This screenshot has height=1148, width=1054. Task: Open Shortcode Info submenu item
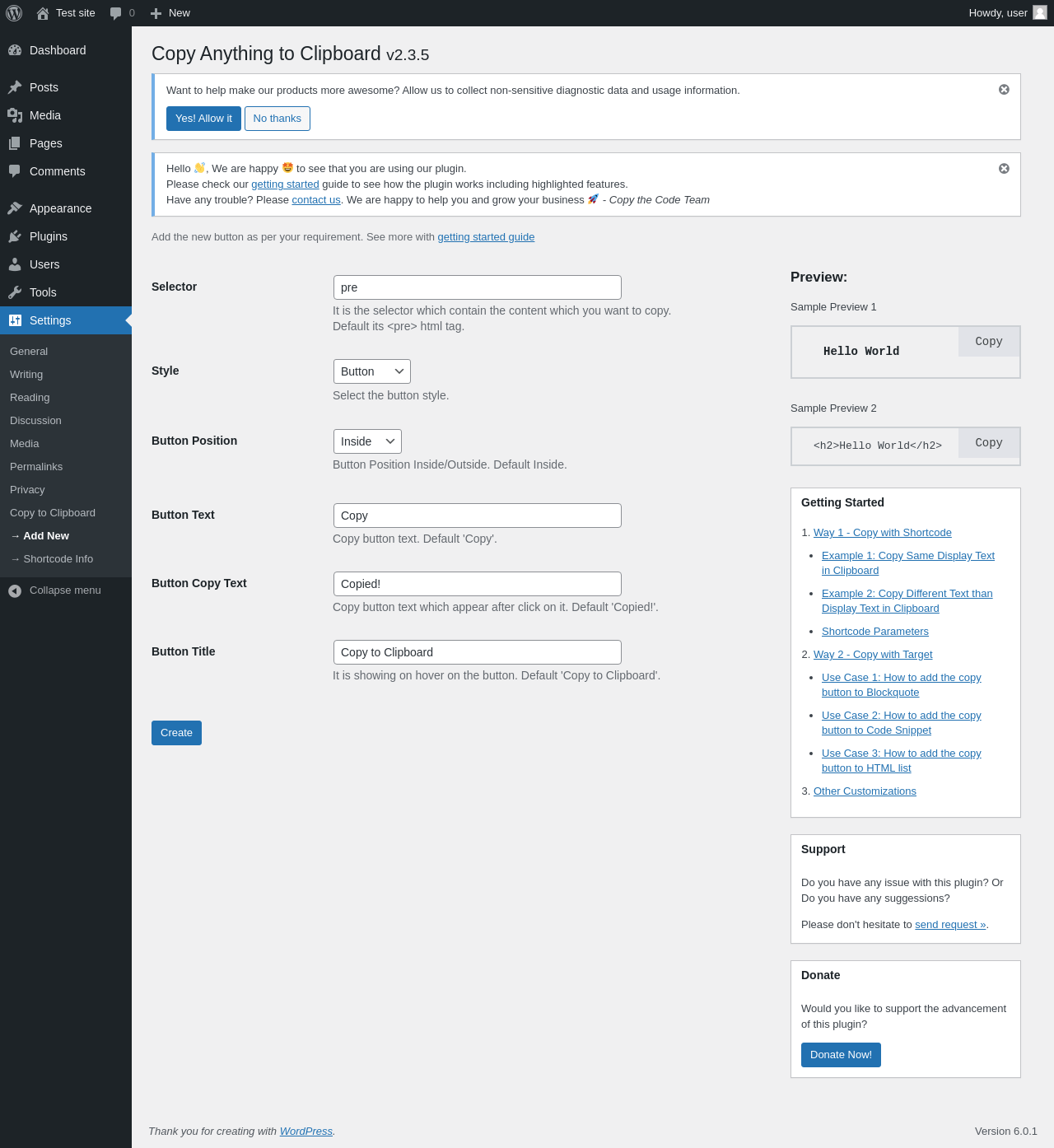point(52,558)
